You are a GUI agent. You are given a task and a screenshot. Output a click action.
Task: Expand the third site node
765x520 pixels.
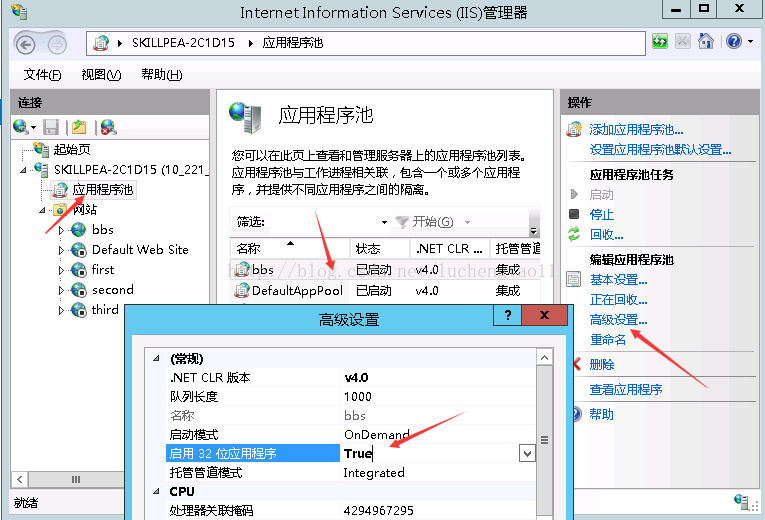pyautogui.click(x=61, y=310)
